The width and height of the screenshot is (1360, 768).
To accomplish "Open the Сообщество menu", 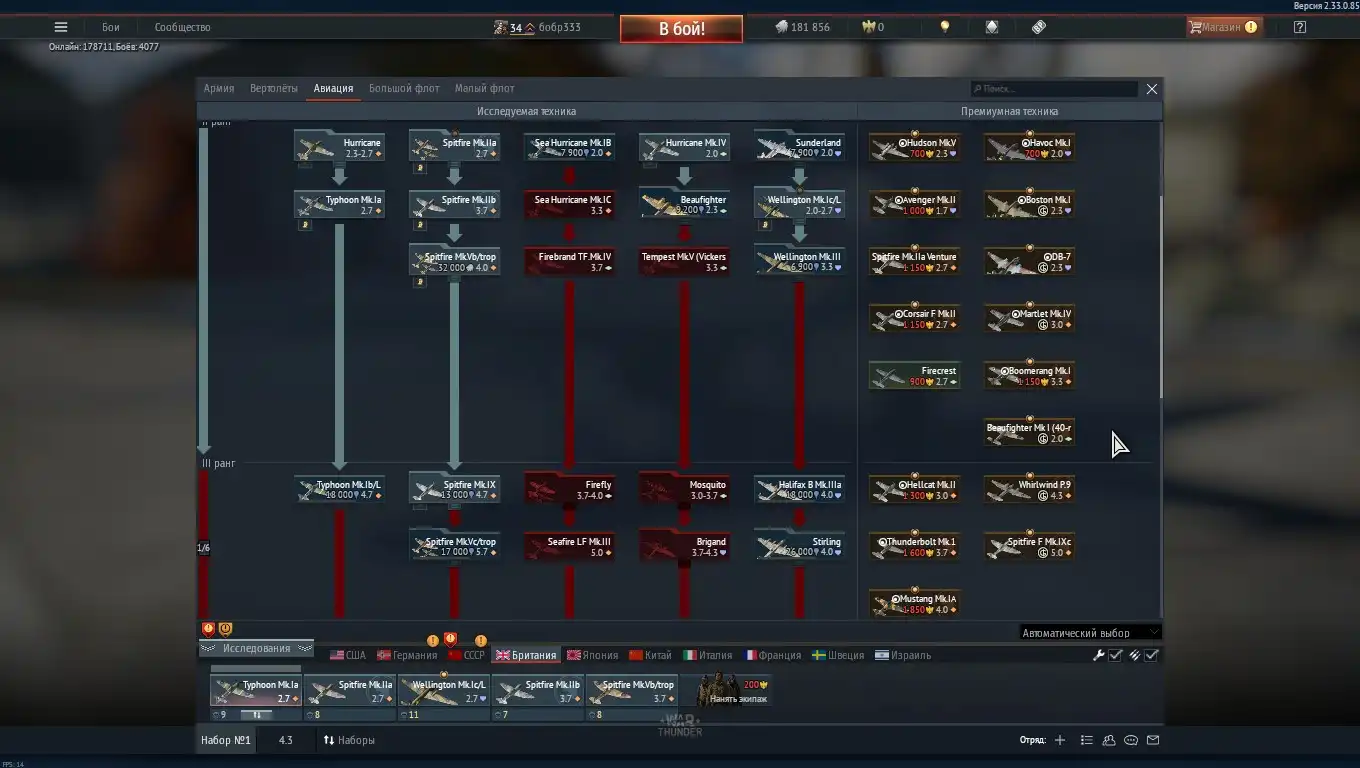I will (182, 27).
